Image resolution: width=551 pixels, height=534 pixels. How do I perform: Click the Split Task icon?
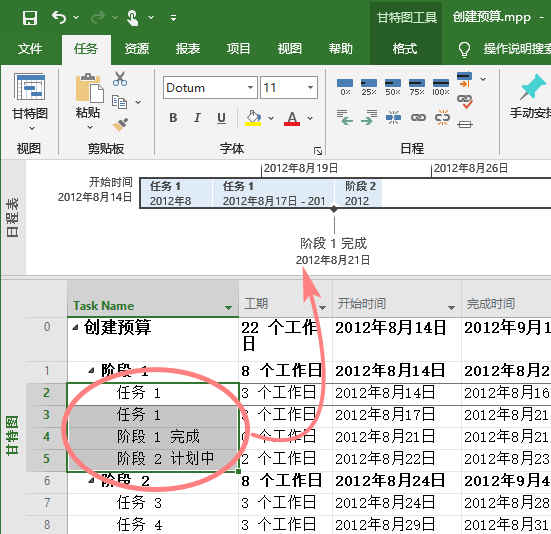(x=393, y=118)
